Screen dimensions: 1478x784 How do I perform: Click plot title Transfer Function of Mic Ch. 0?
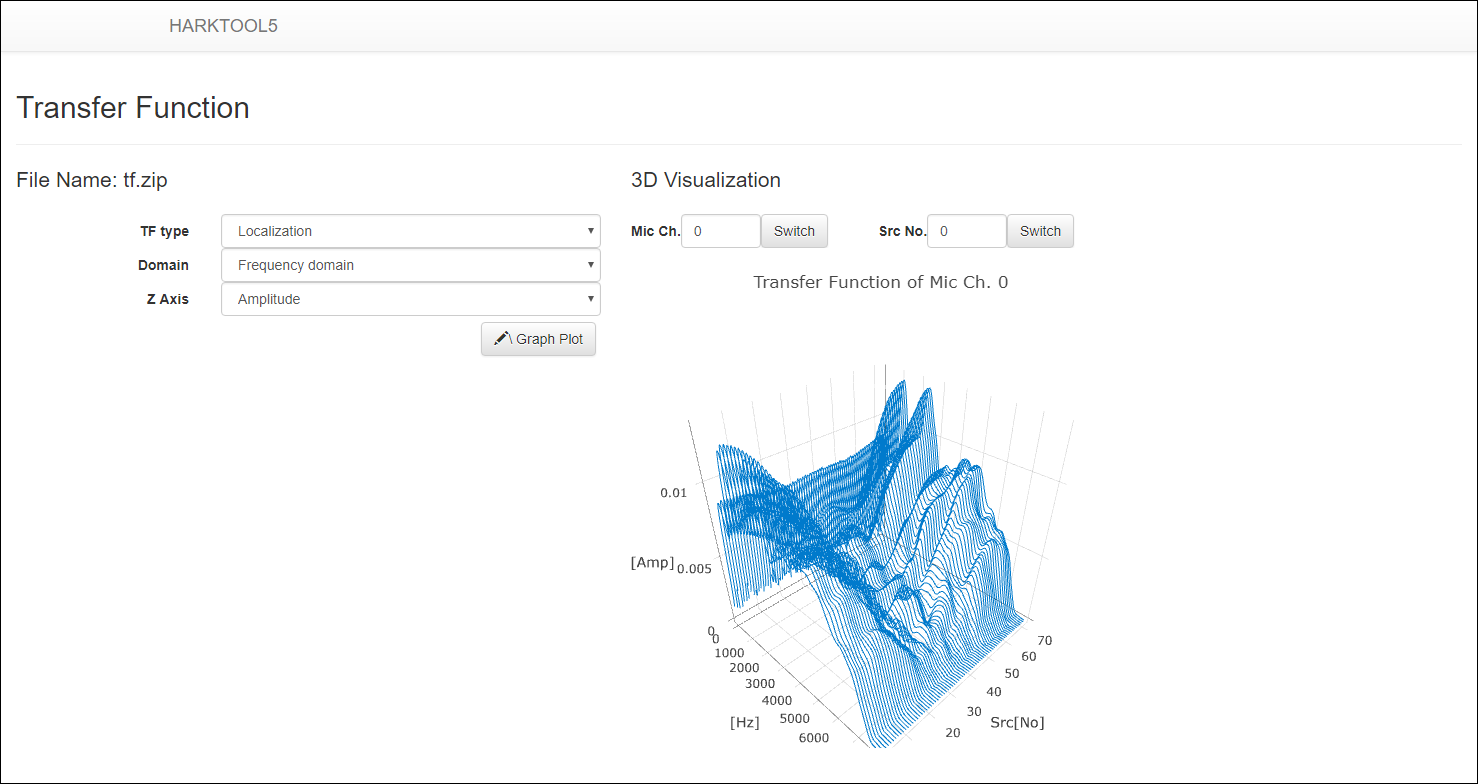coord(880,282)
